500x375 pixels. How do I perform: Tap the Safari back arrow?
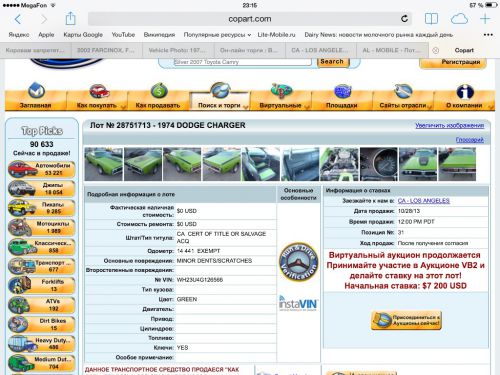point(18,19)
